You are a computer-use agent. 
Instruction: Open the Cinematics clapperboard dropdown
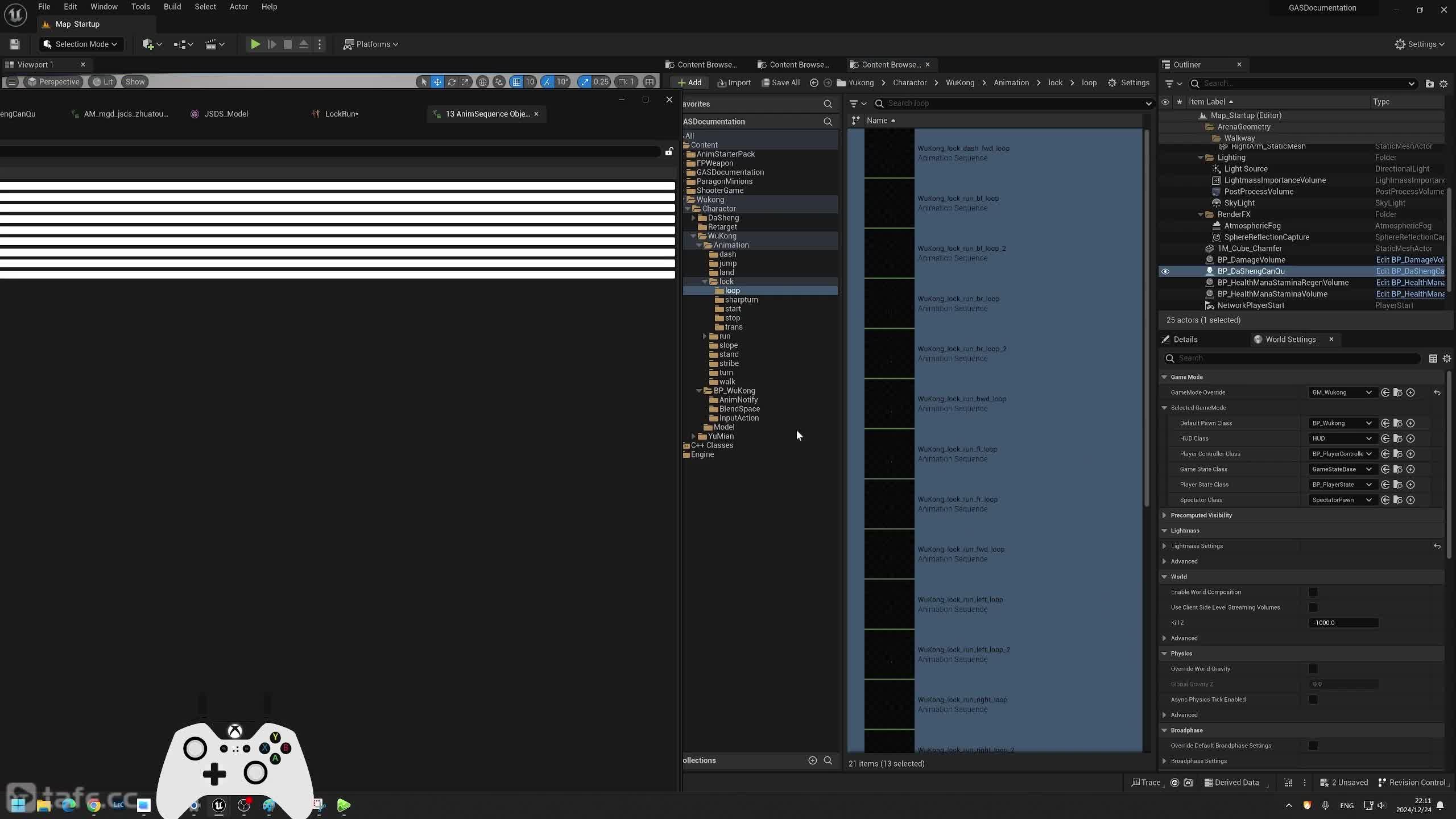point(214,44)
